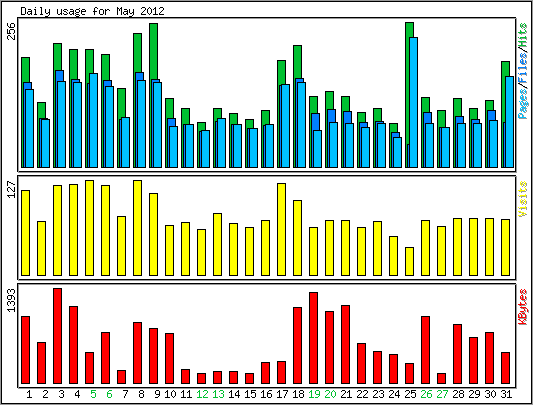Click the light blue pages bar for day 25
This screenshot has width=533, height=405.
(414, 102)
